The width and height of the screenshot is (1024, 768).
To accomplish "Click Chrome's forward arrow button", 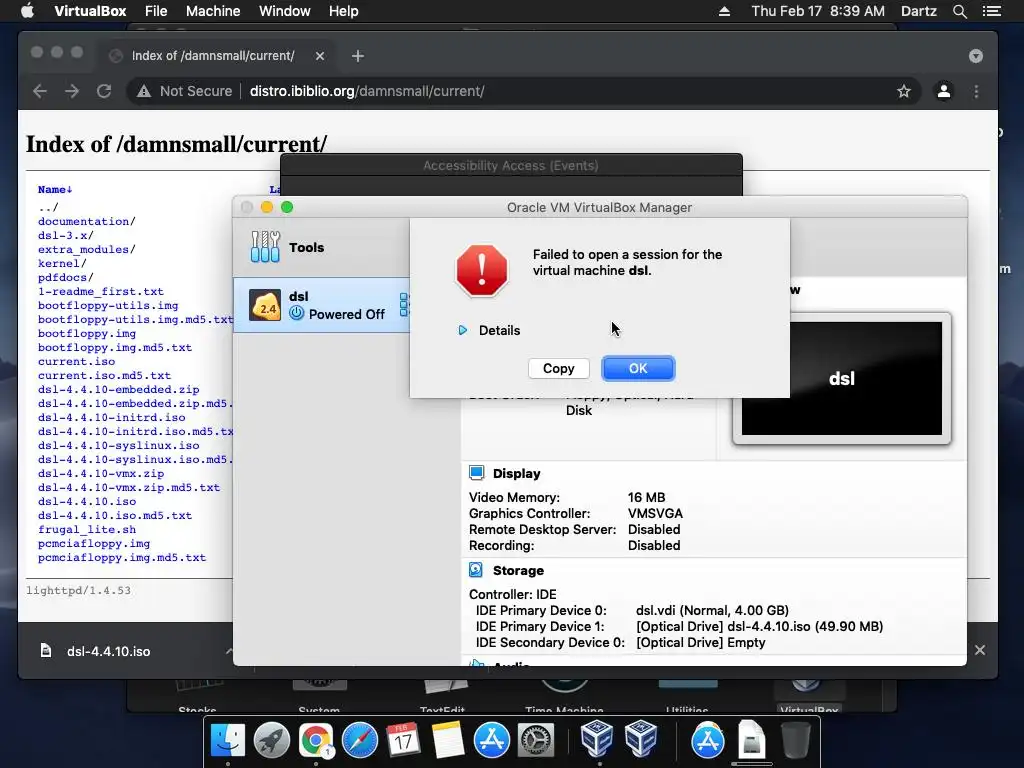I will point(72,91).
